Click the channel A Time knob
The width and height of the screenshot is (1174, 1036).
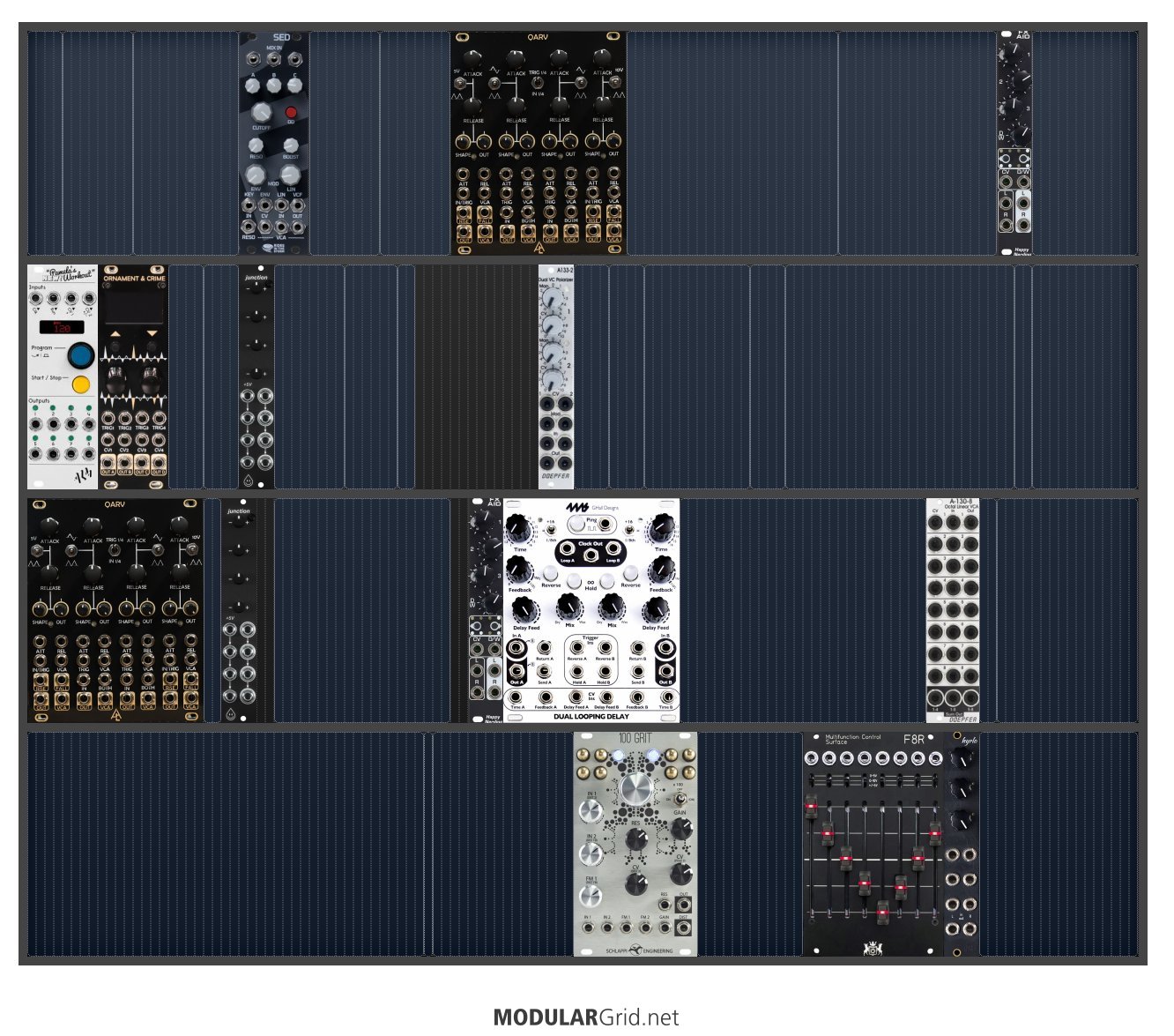tap(520, 529)
